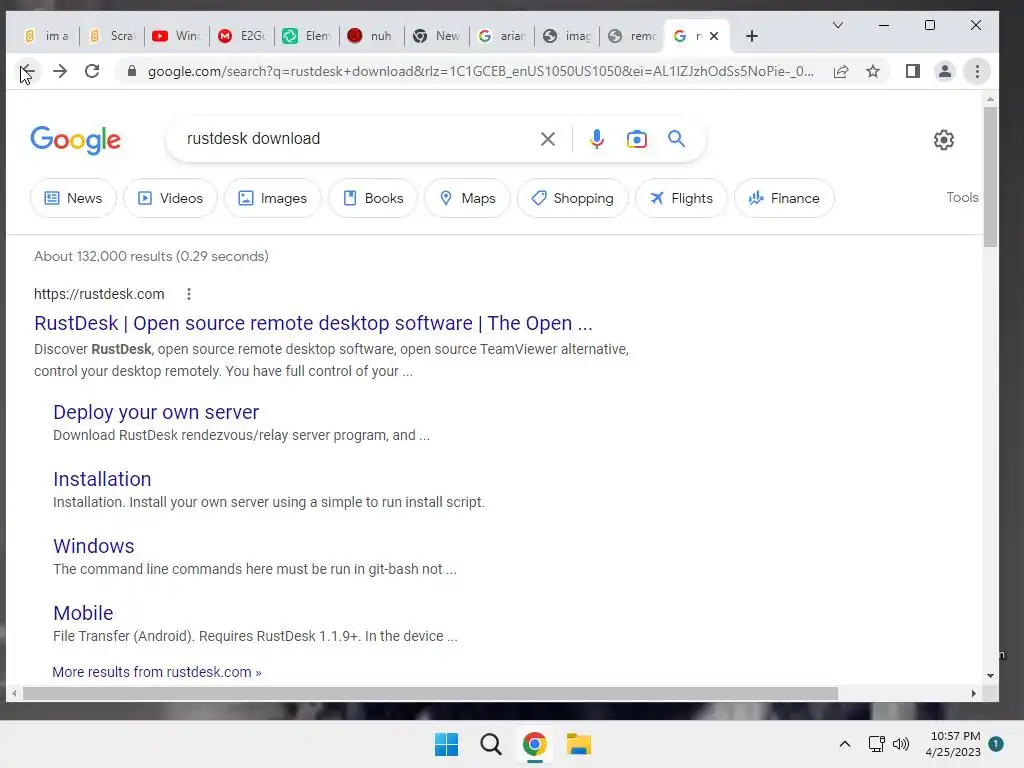
Task: Click the padlock site info icon
Action: pyautogui.click(x=132, y=71)
